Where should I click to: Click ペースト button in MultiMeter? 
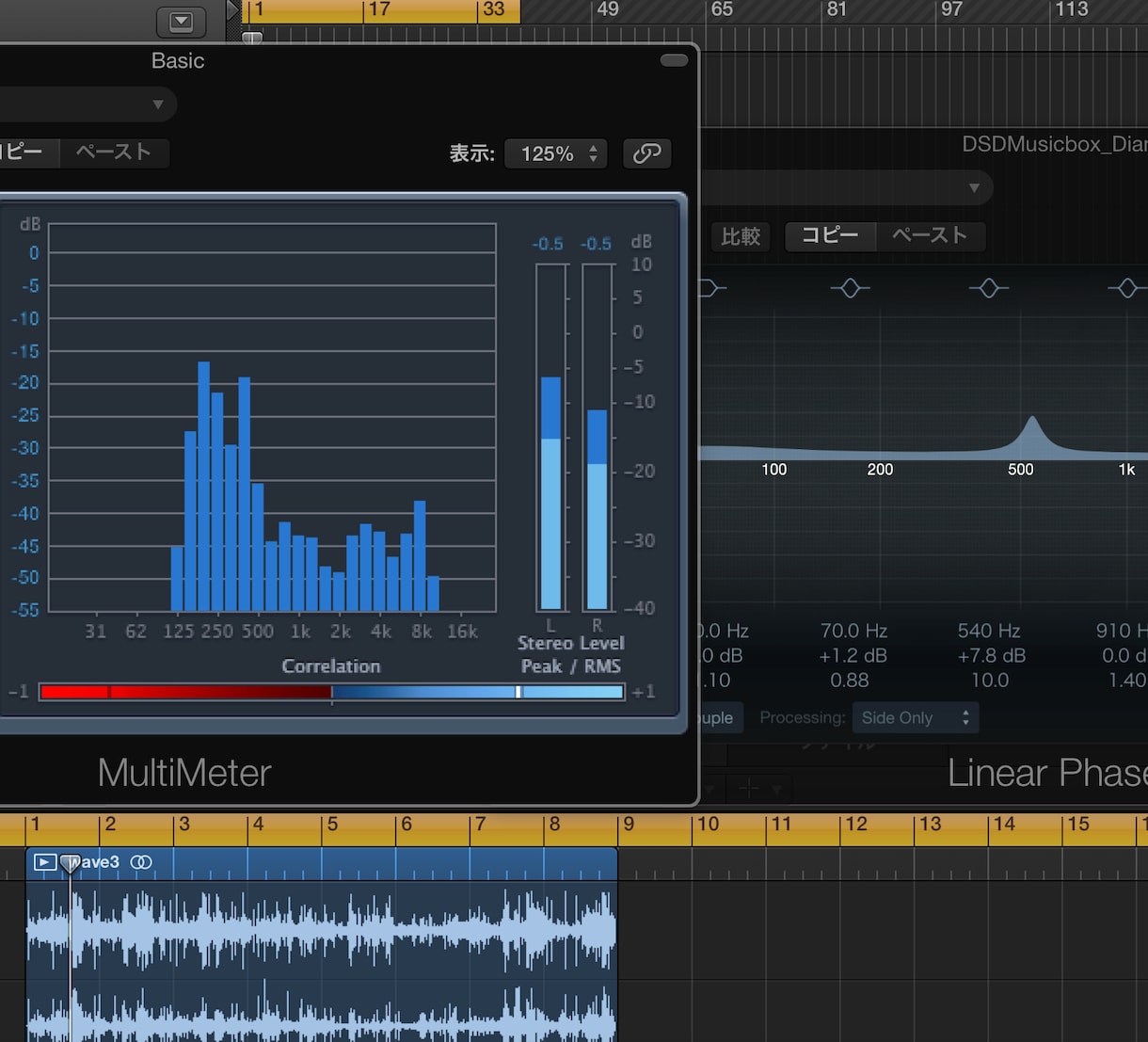tap(114, 152)
